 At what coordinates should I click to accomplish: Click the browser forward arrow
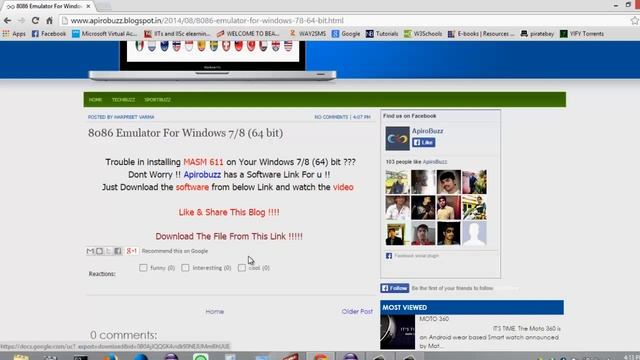[21, 20]
